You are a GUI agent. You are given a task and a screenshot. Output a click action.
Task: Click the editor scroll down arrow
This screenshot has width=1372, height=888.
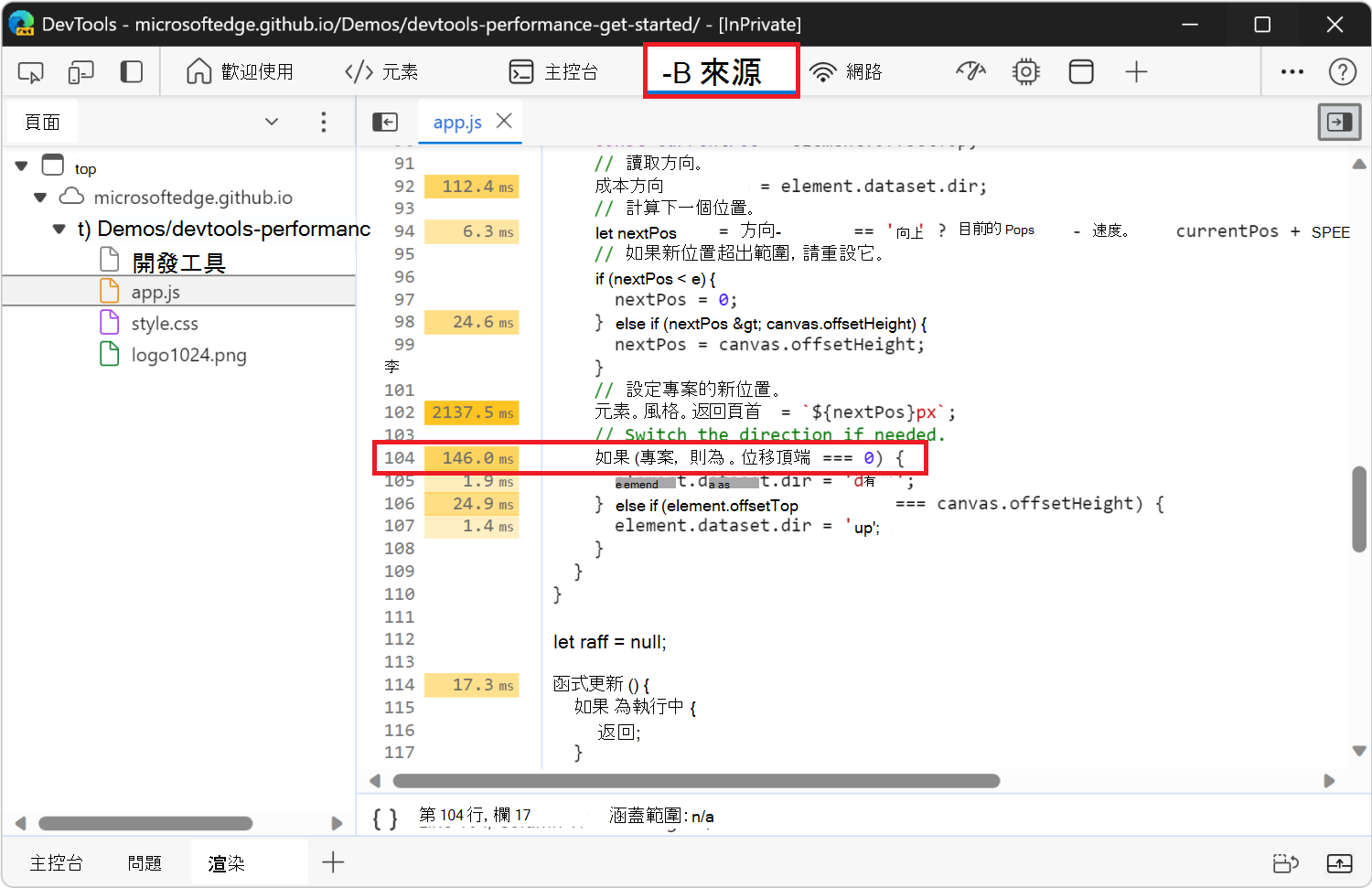click(x=1359, y=751)
